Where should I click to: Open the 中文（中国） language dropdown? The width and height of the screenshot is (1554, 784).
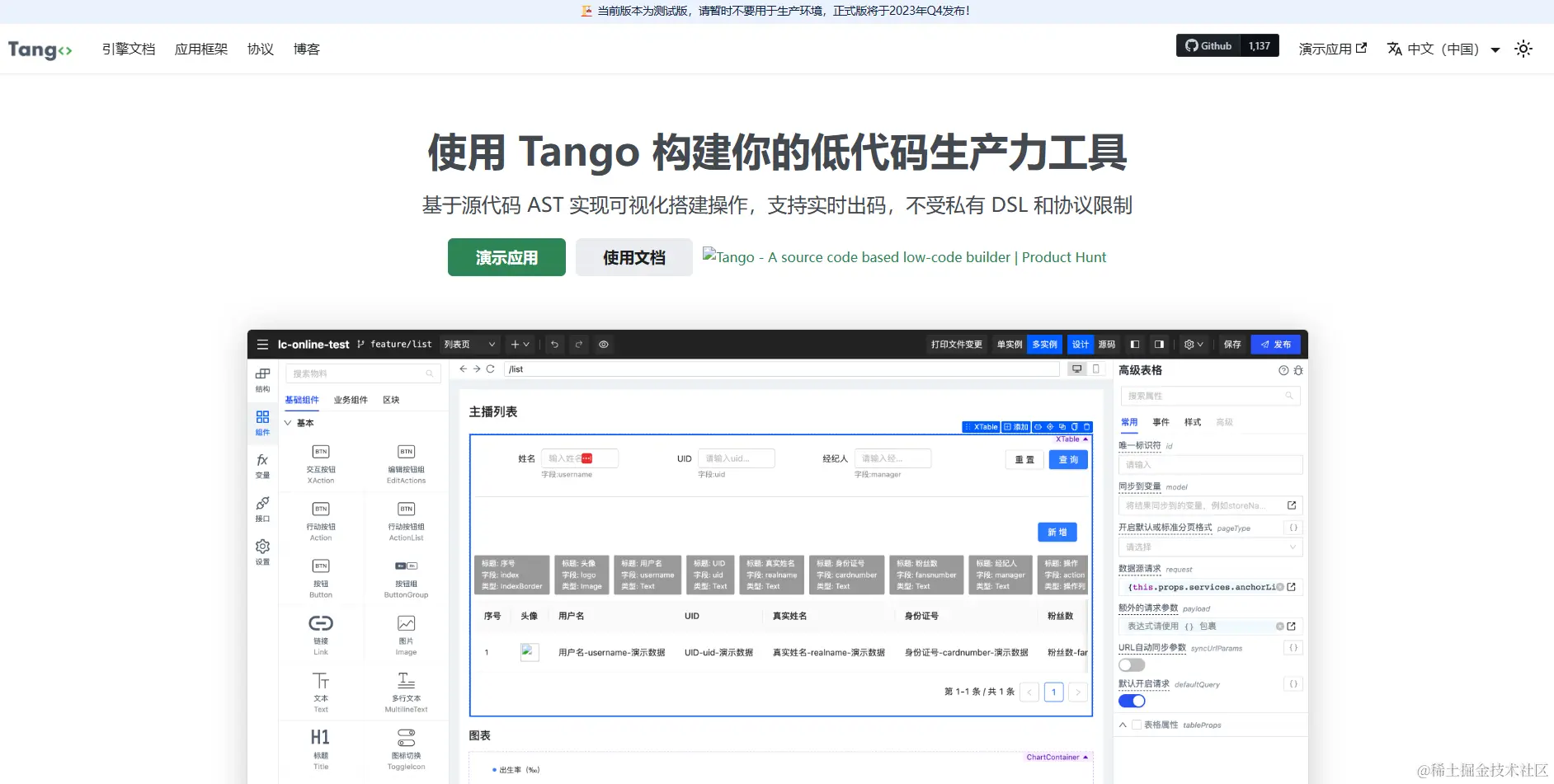[1443, 49]
